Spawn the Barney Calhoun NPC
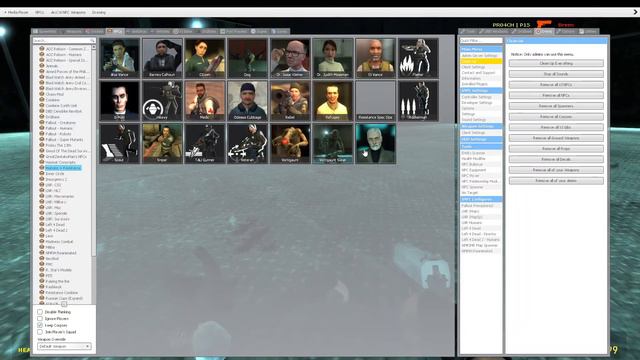This screenshot has width=640, height=360. [162, 58]
